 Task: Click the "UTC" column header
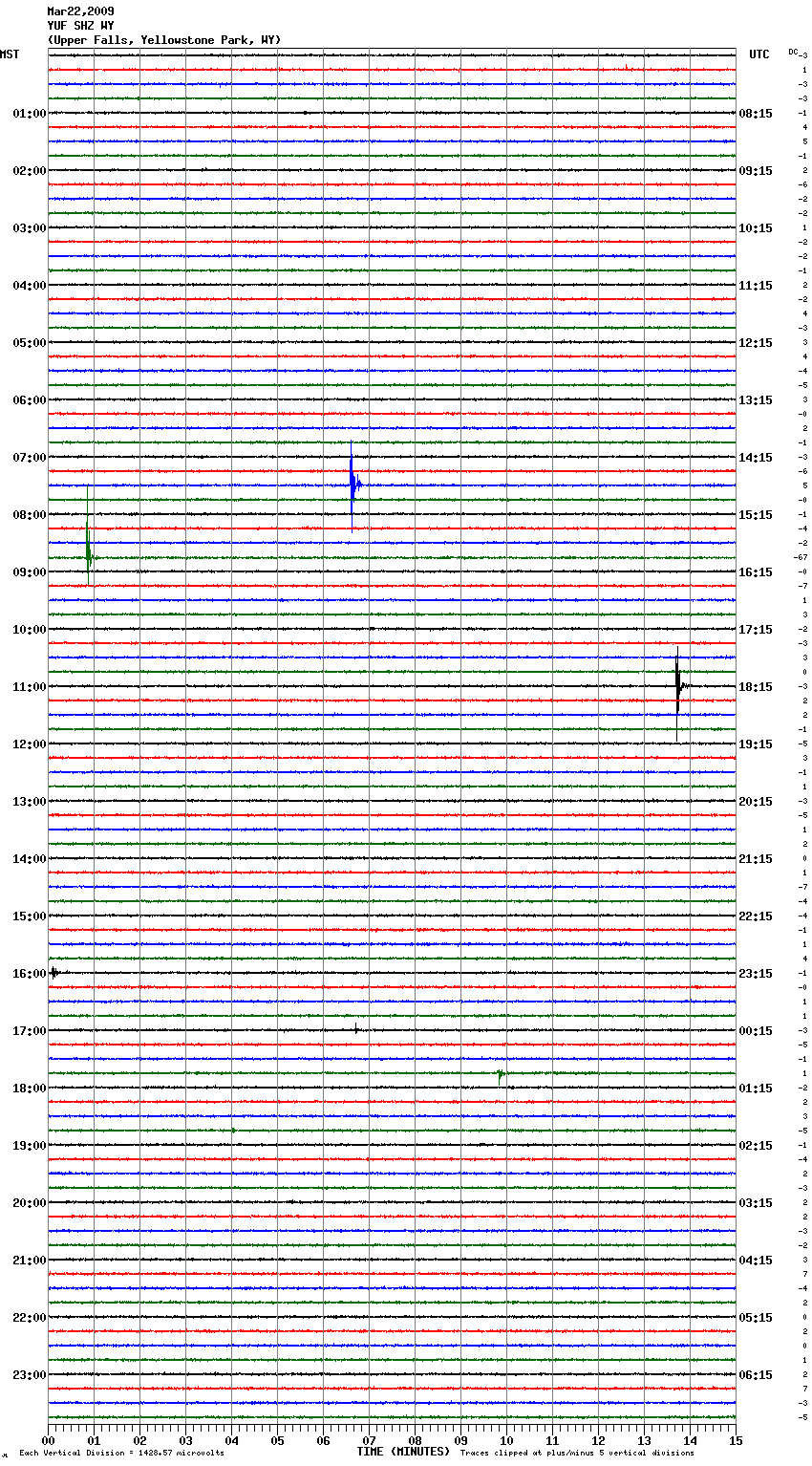(x=759, y=54)
